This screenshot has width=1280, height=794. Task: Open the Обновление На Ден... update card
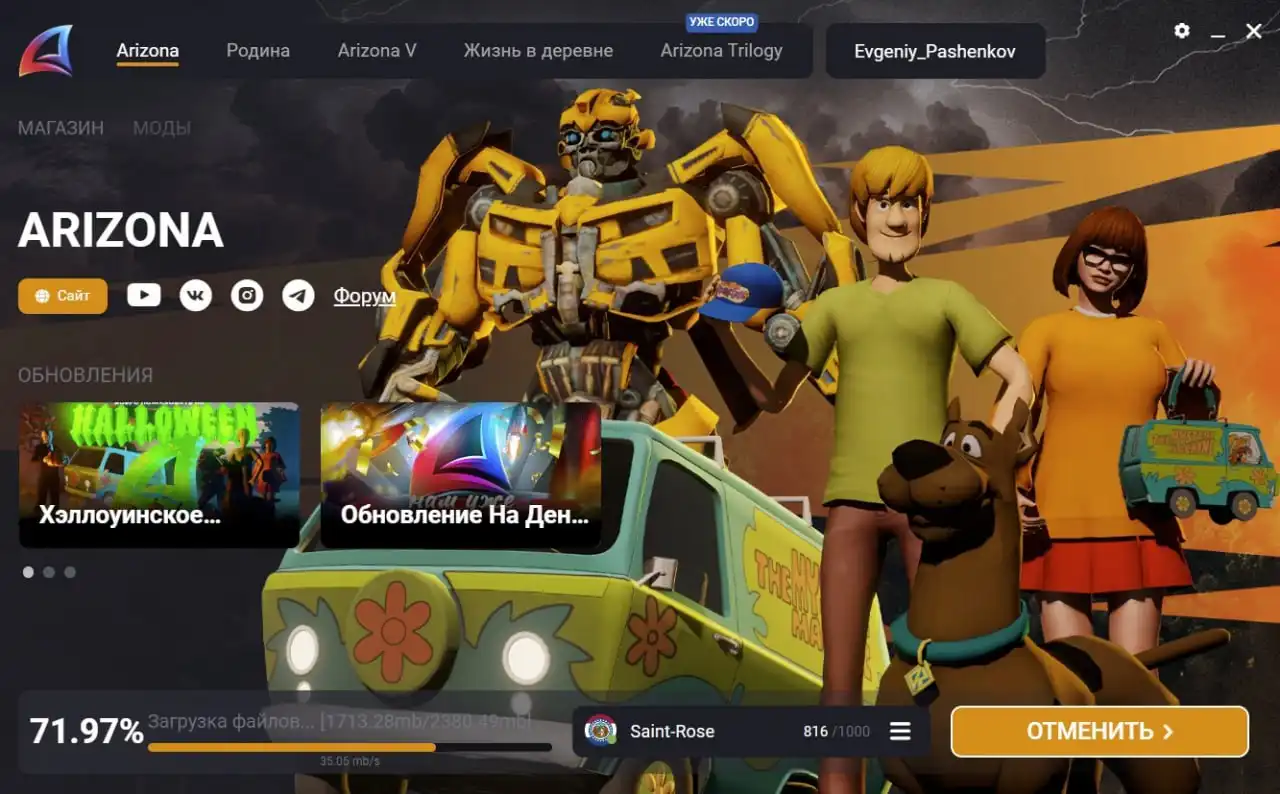461,475
